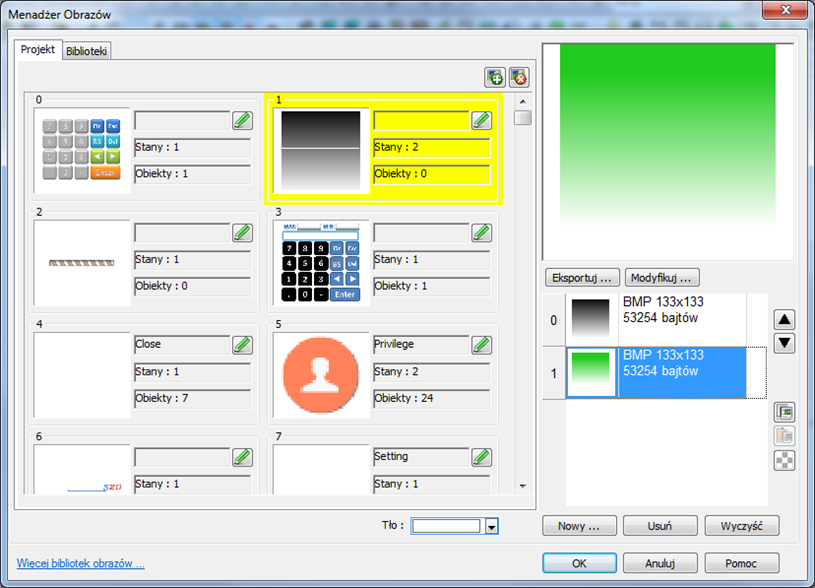
Task: Click the image list scrollbar down arrow
Action: 523,486
